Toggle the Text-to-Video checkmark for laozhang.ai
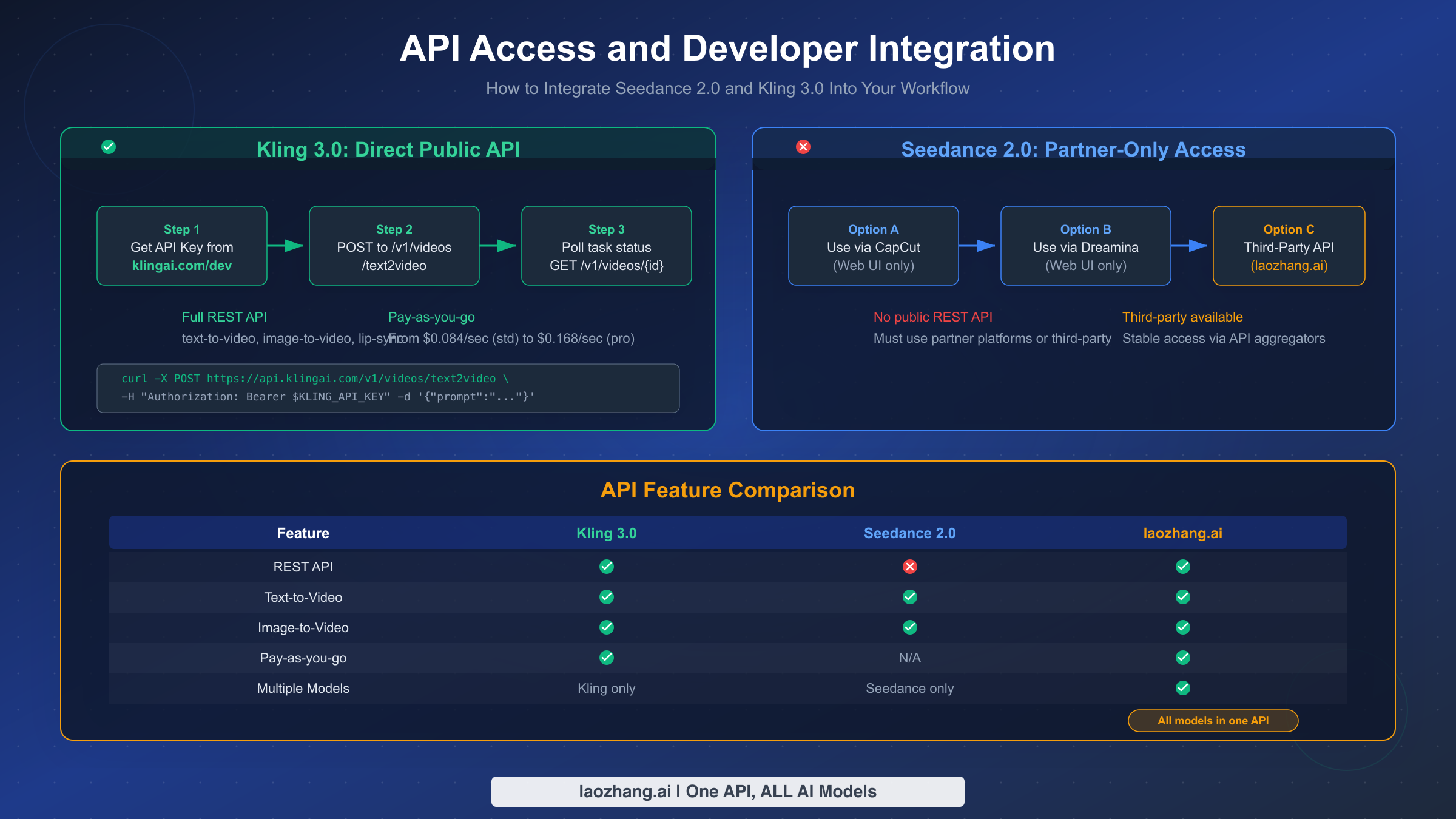 (1182, 597)
